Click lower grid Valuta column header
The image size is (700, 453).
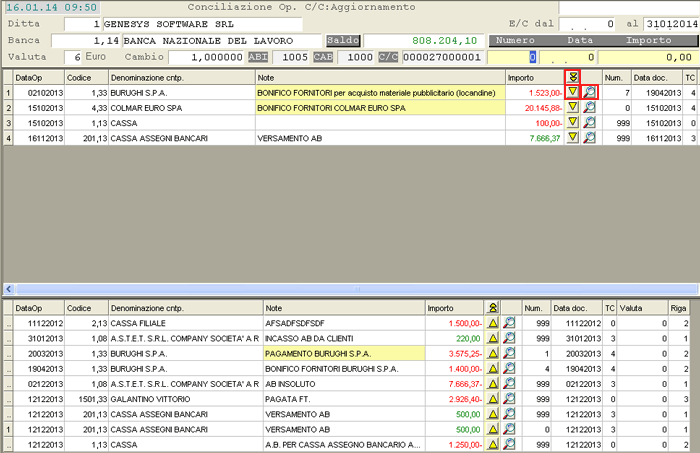click(642, 308)
